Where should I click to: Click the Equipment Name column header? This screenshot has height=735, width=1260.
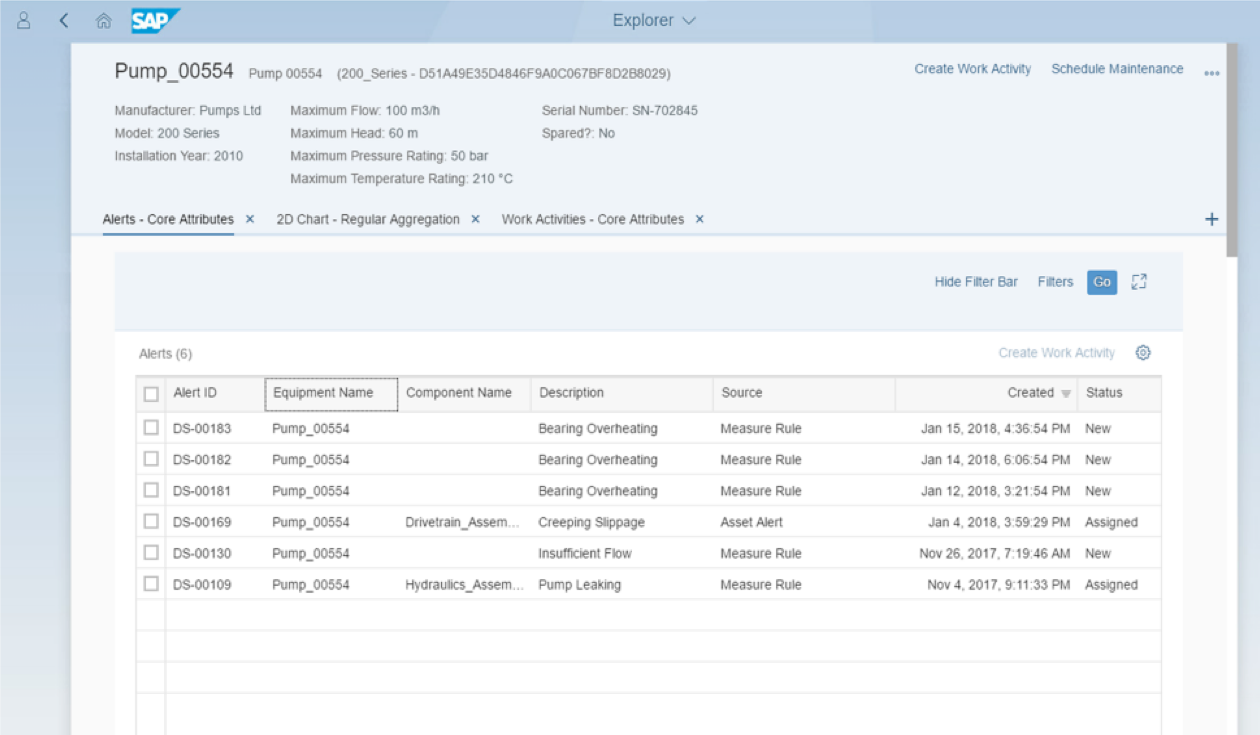[x=331, y=393]
